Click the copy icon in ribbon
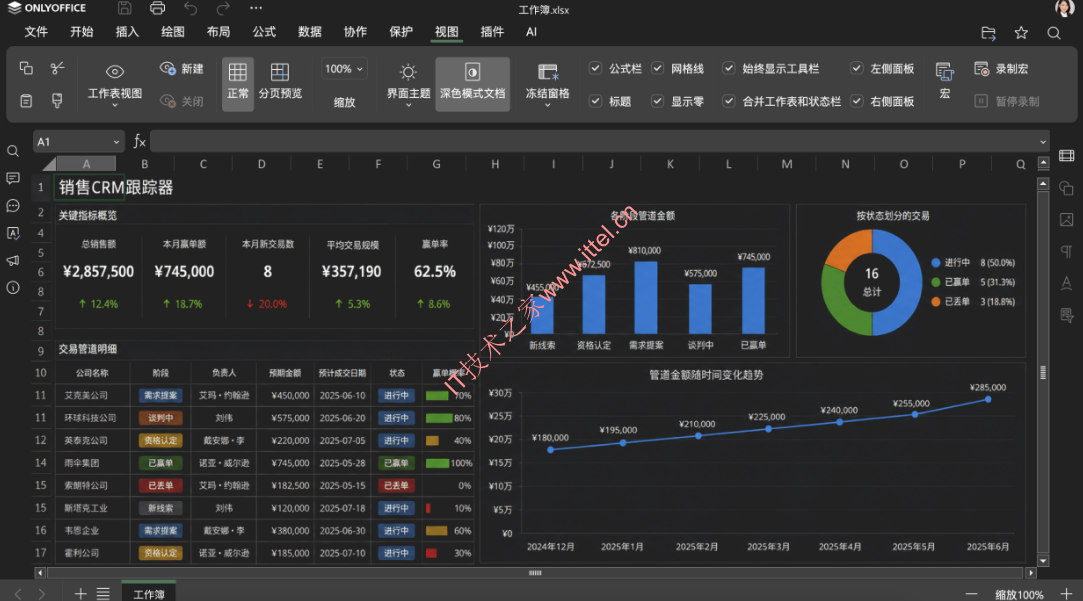 coord(26,68)
